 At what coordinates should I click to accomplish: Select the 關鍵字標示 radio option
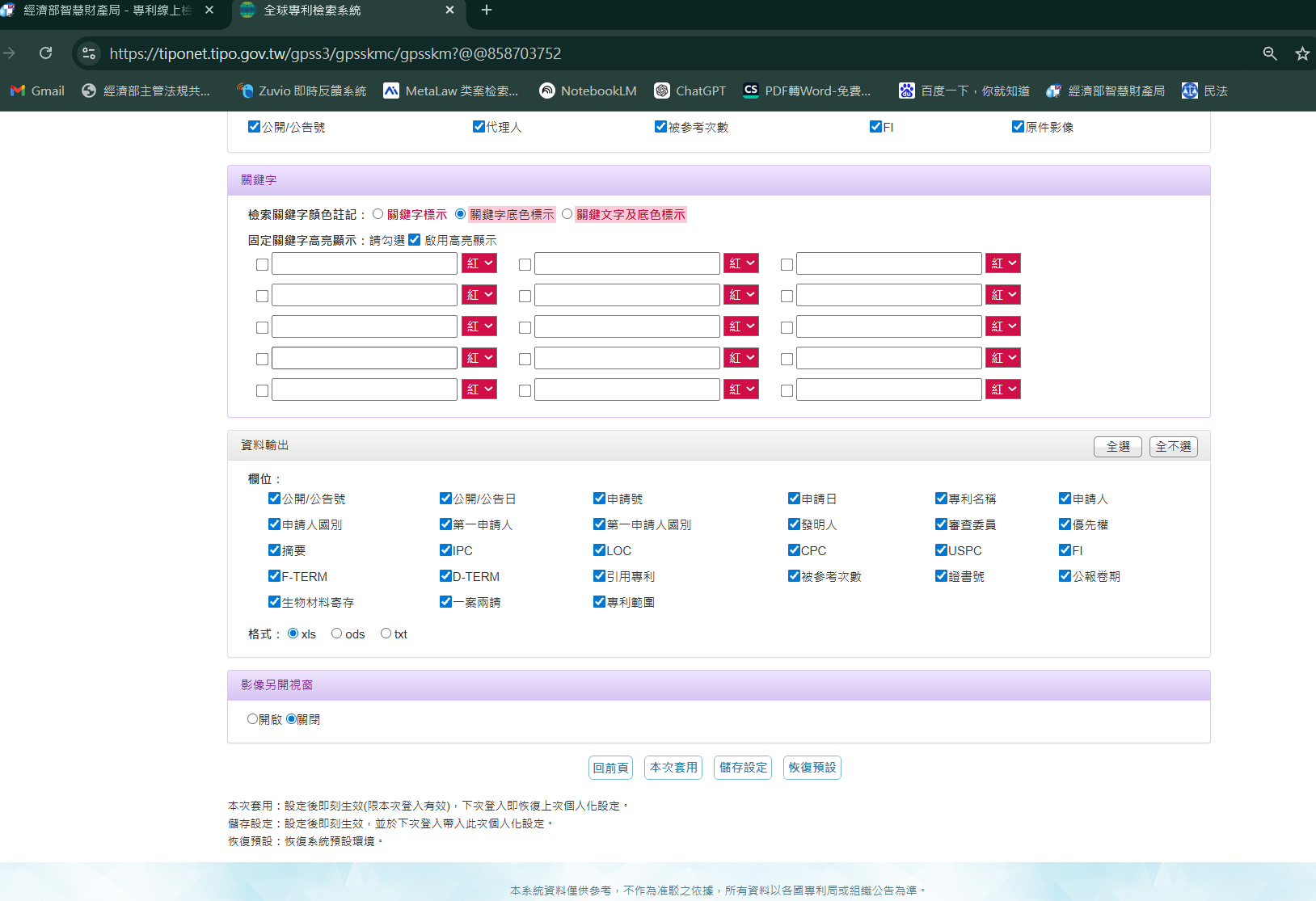(378, 214)
